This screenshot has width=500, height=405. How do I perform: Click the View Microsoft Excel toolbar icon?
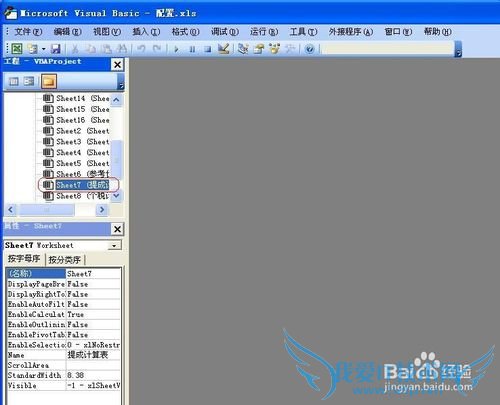pos(17,49)
